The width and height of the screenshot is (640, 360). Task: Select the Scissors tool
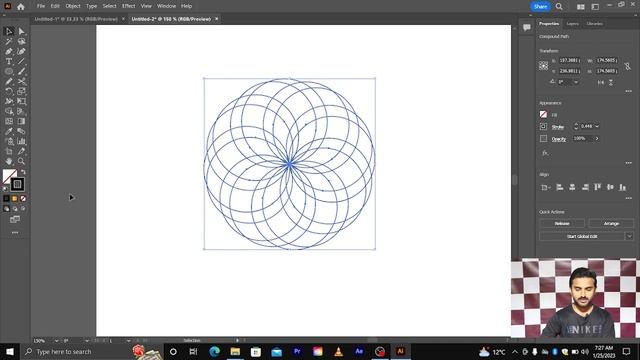(x=22, y=82)
